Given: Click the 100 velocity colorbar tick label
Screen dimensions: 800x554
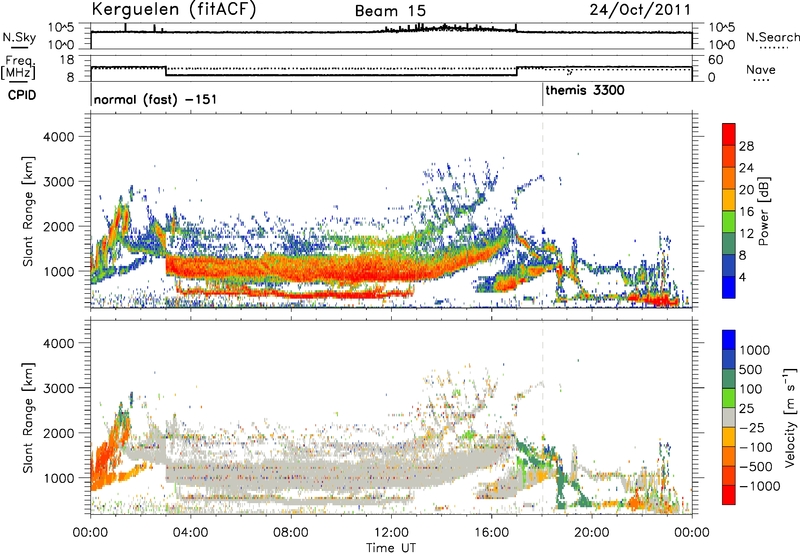Looking at the screenshot, I should pyautogui.click(x=751, y=389).
